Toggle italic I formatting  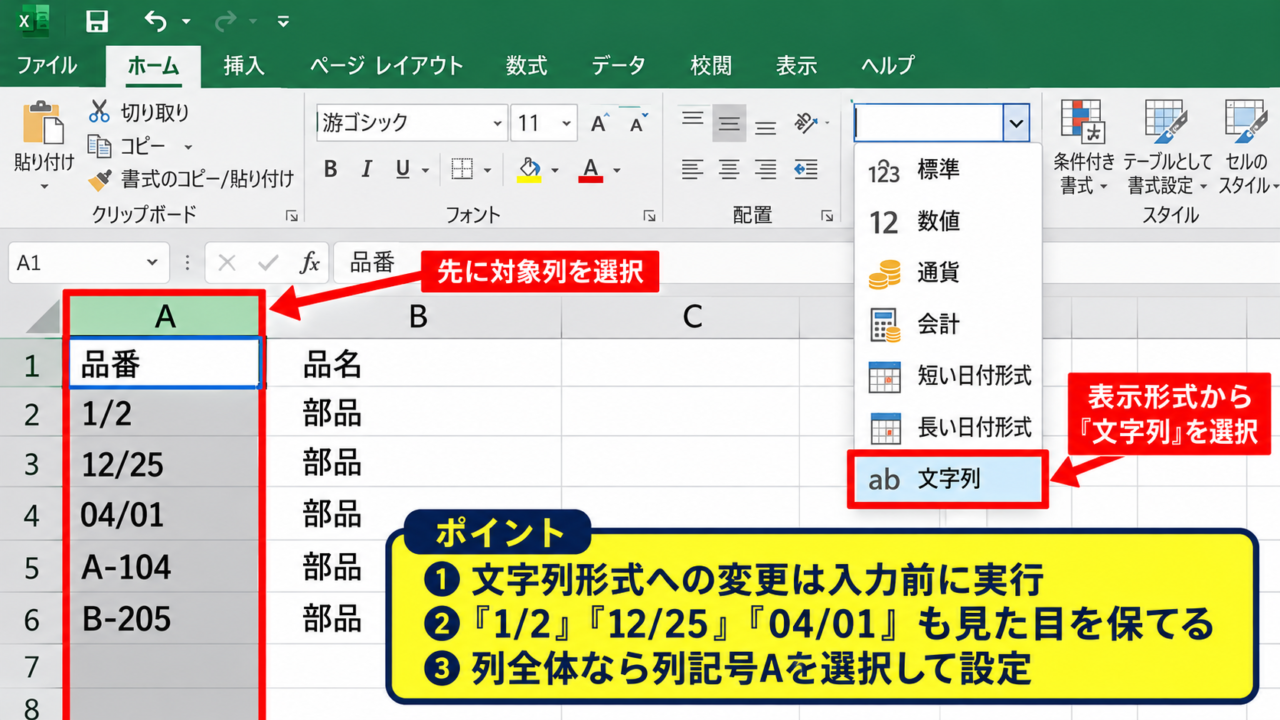coord(367,170)
